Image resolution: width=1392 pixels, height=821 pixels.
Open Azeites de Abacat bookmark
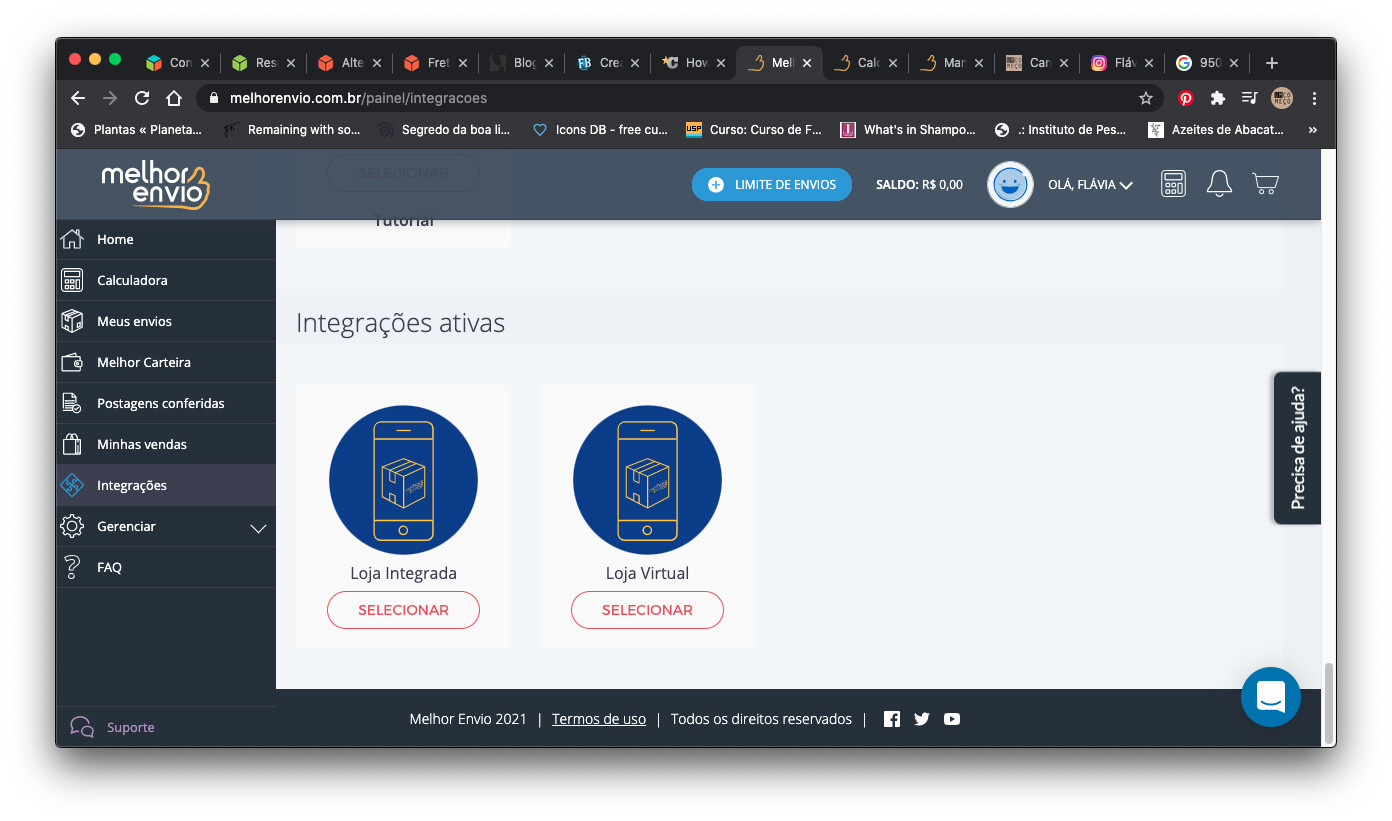pyautogui.click(x=1216, y=129)
